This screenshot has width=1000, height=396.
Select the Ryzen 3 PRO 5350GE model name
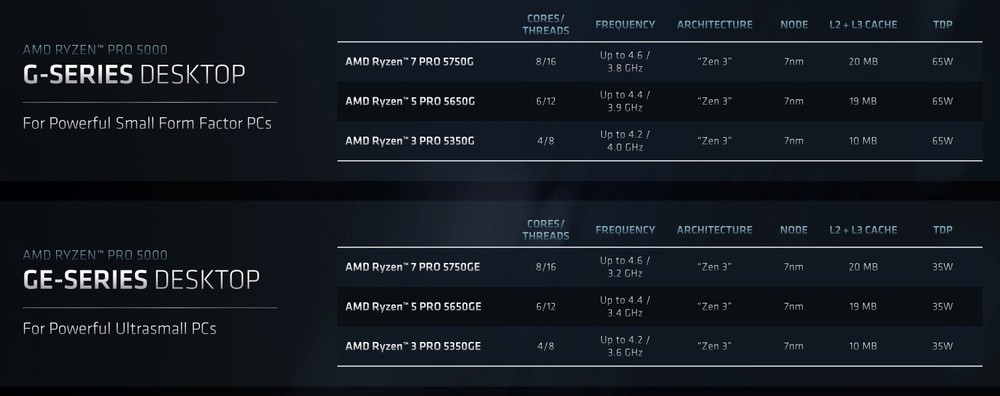[413, 346]
